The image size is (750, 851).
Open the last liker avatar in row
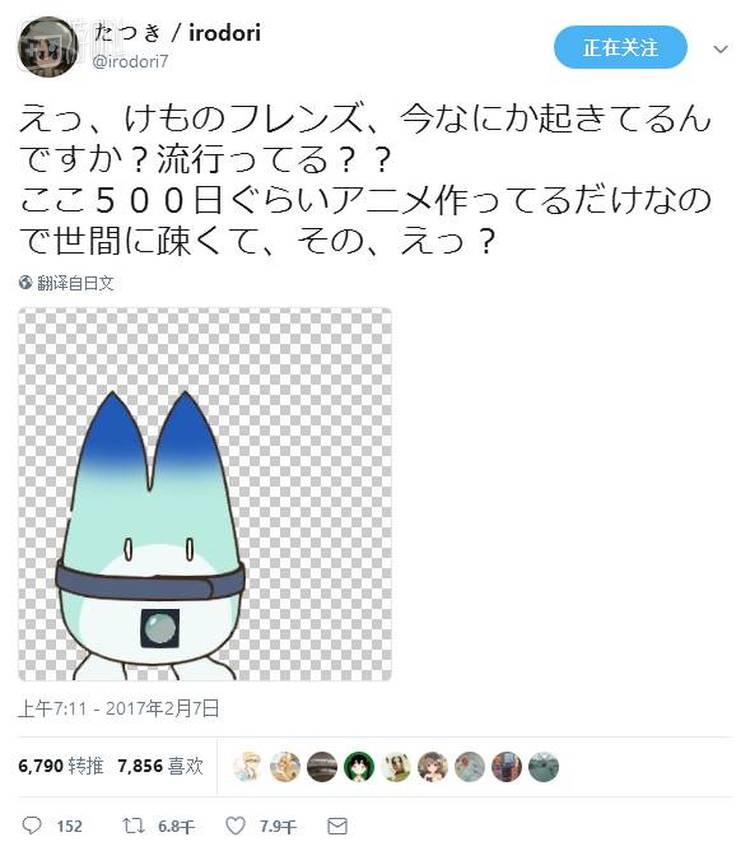[543, 766]
